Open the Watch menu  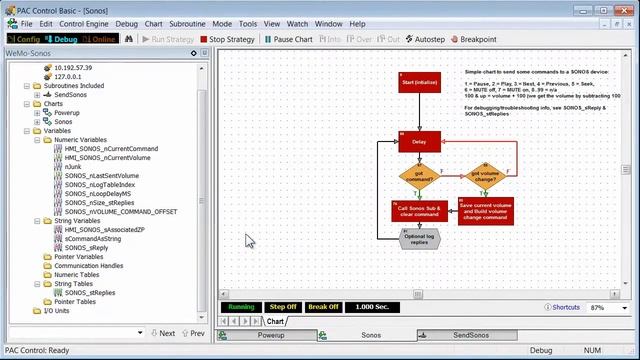[x=297, y=24]
